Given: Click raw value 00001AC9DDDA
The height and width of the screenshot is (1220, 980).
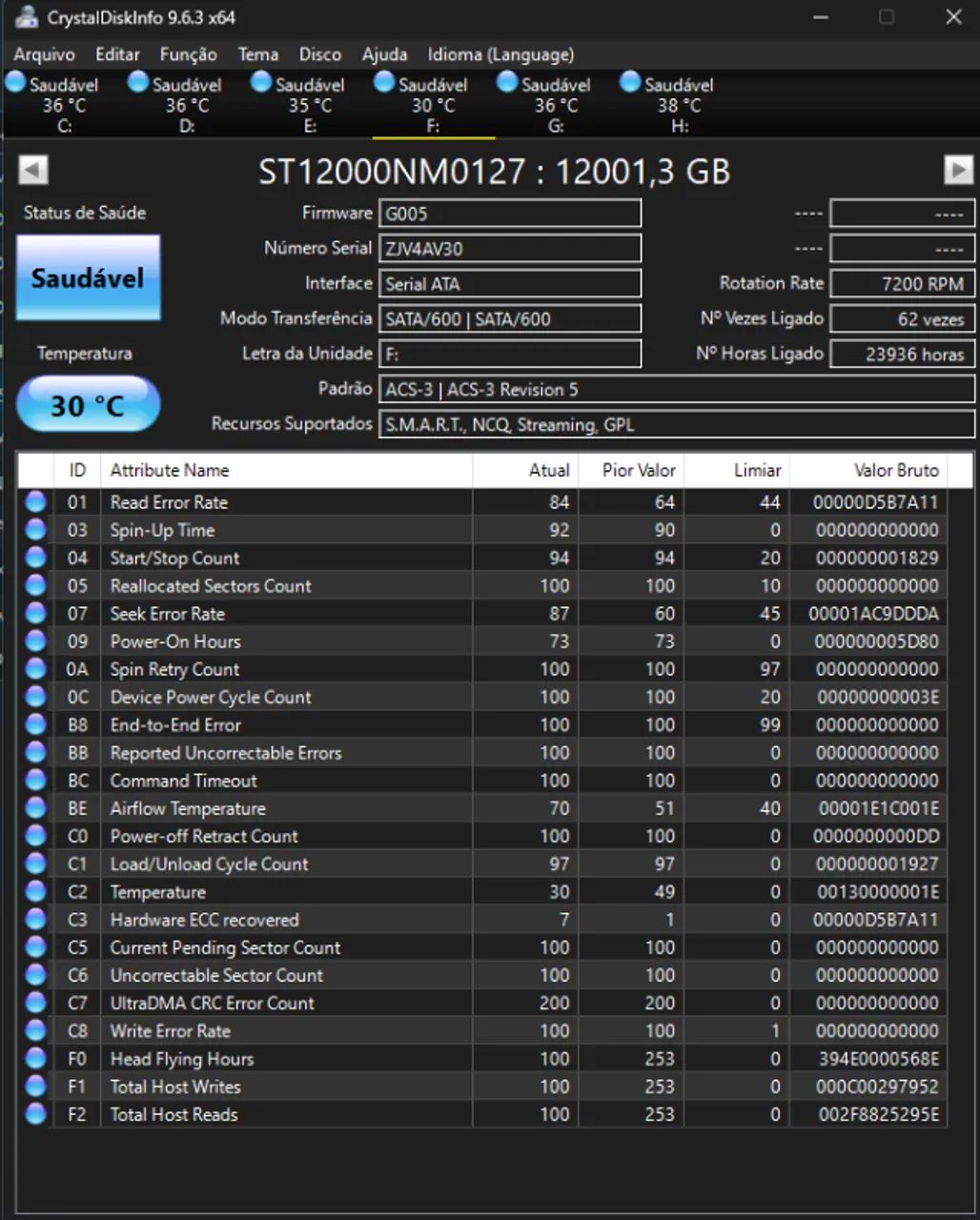Looking at the screenshot, I should point(873,613).
